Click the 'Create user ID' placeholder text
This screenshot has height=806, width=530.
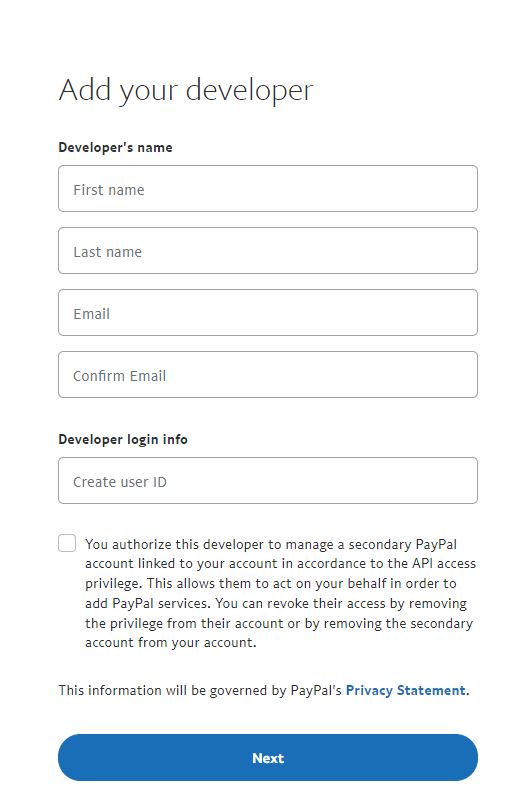point(120,482)
